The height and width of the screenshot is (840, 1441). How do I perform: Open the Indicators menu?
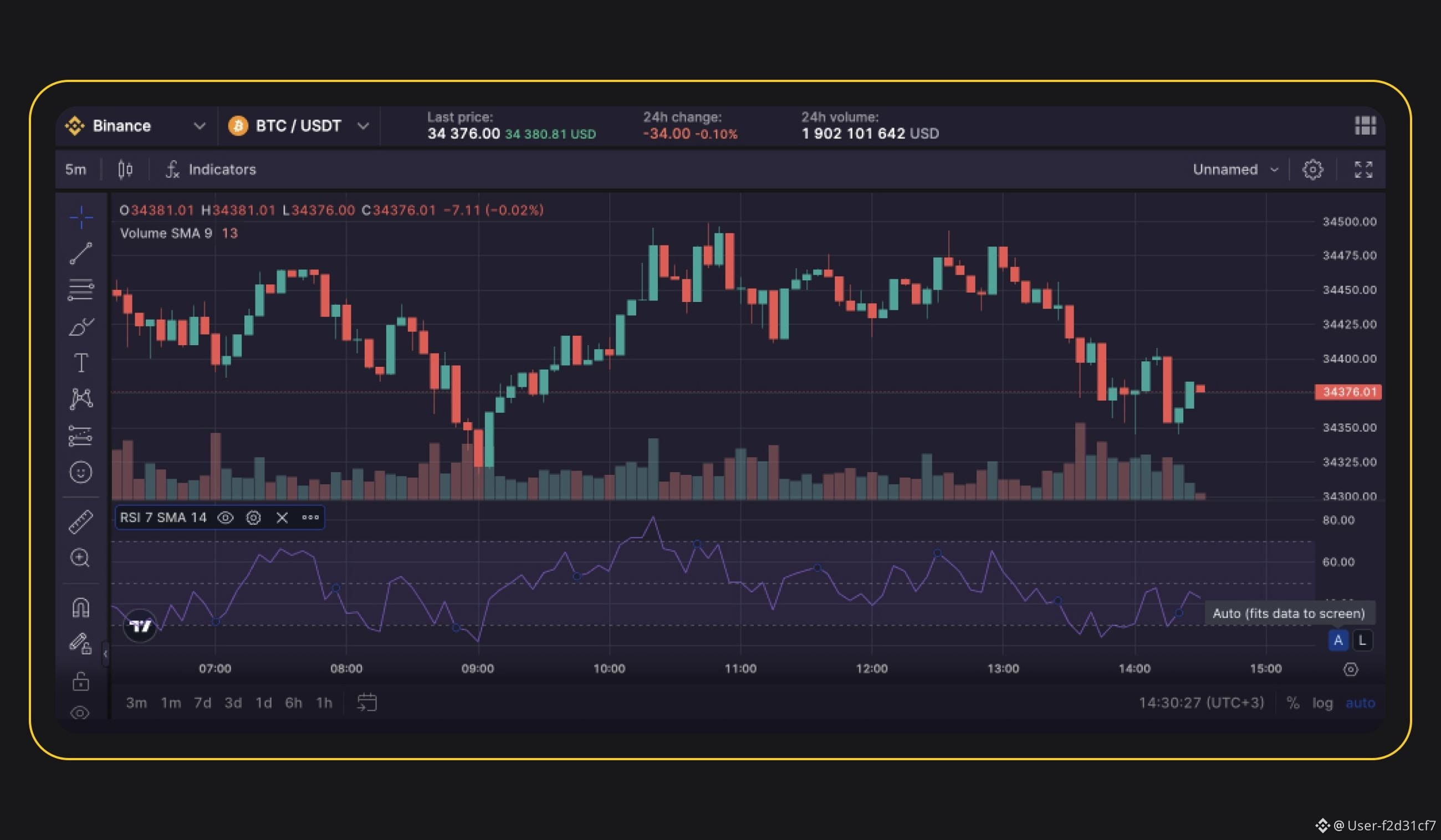pyautogui.click(x=211, y=169)
